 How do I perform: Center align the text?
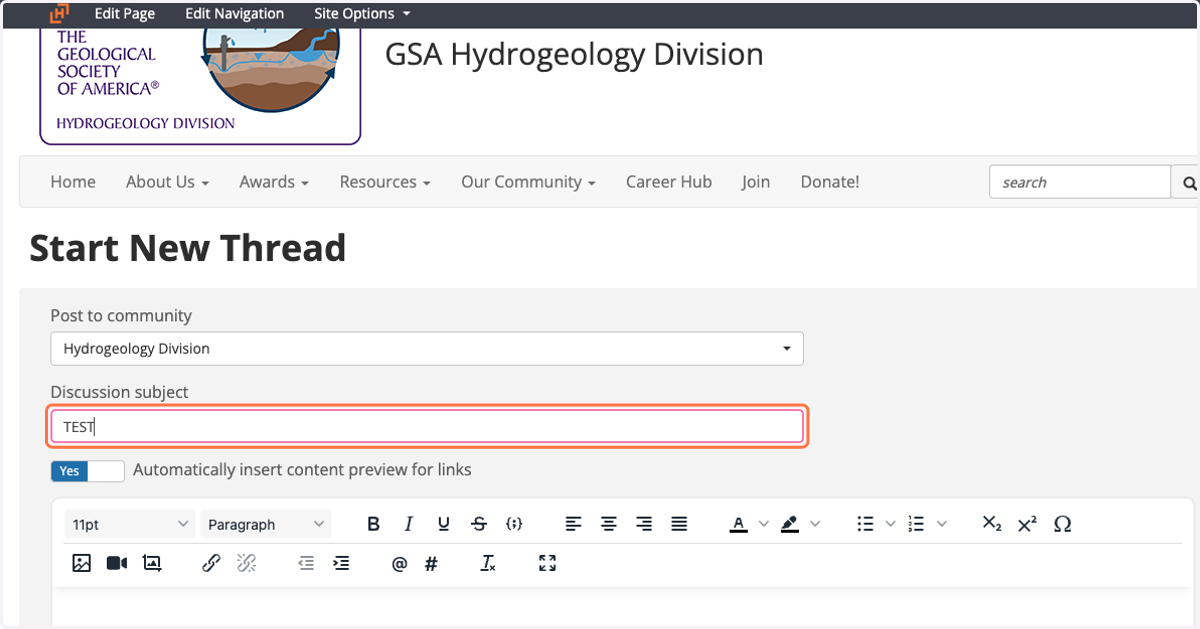pos(609,524)
